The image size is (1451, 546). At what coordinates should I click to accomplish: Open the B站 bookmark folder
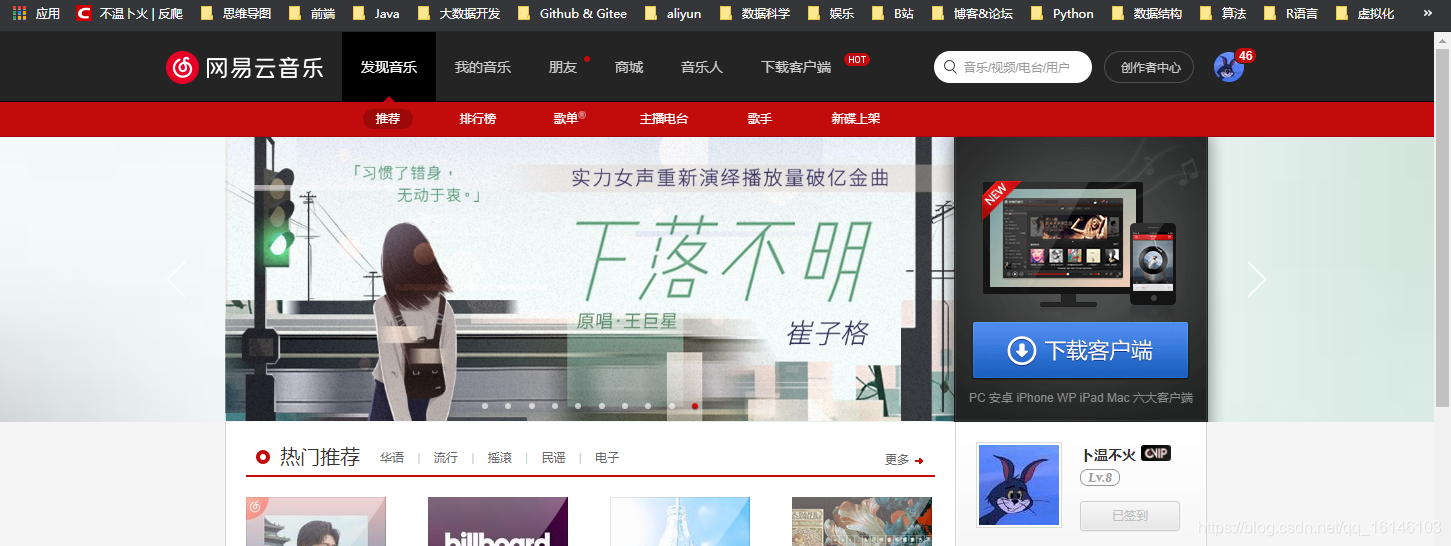893,14
